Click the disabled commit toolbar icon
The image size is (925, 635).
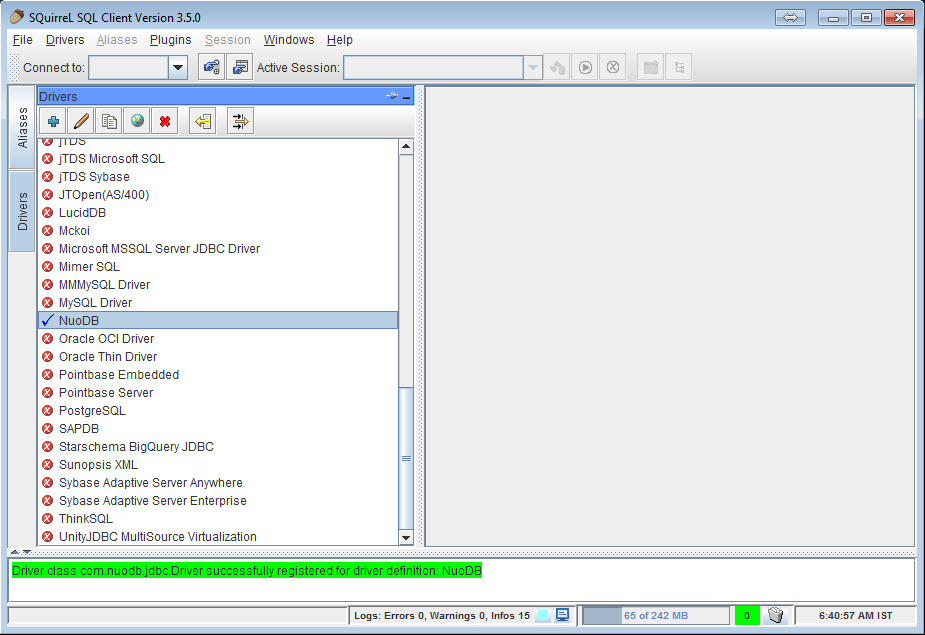pyautogui.click(x=651, y=67)
